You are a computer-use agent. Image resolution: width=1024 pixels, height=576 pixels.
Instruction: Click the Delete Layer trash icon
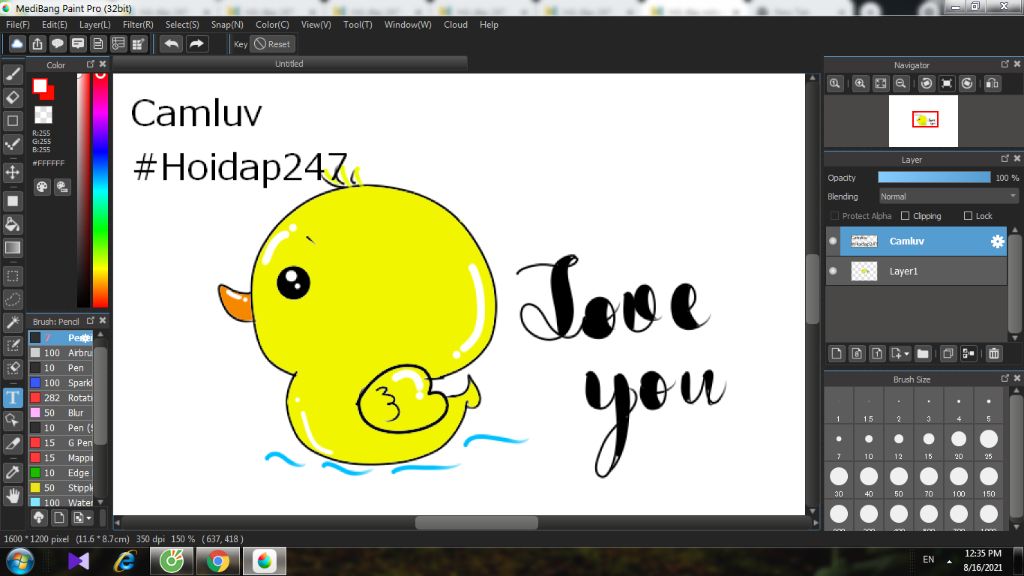coord(994,353)
